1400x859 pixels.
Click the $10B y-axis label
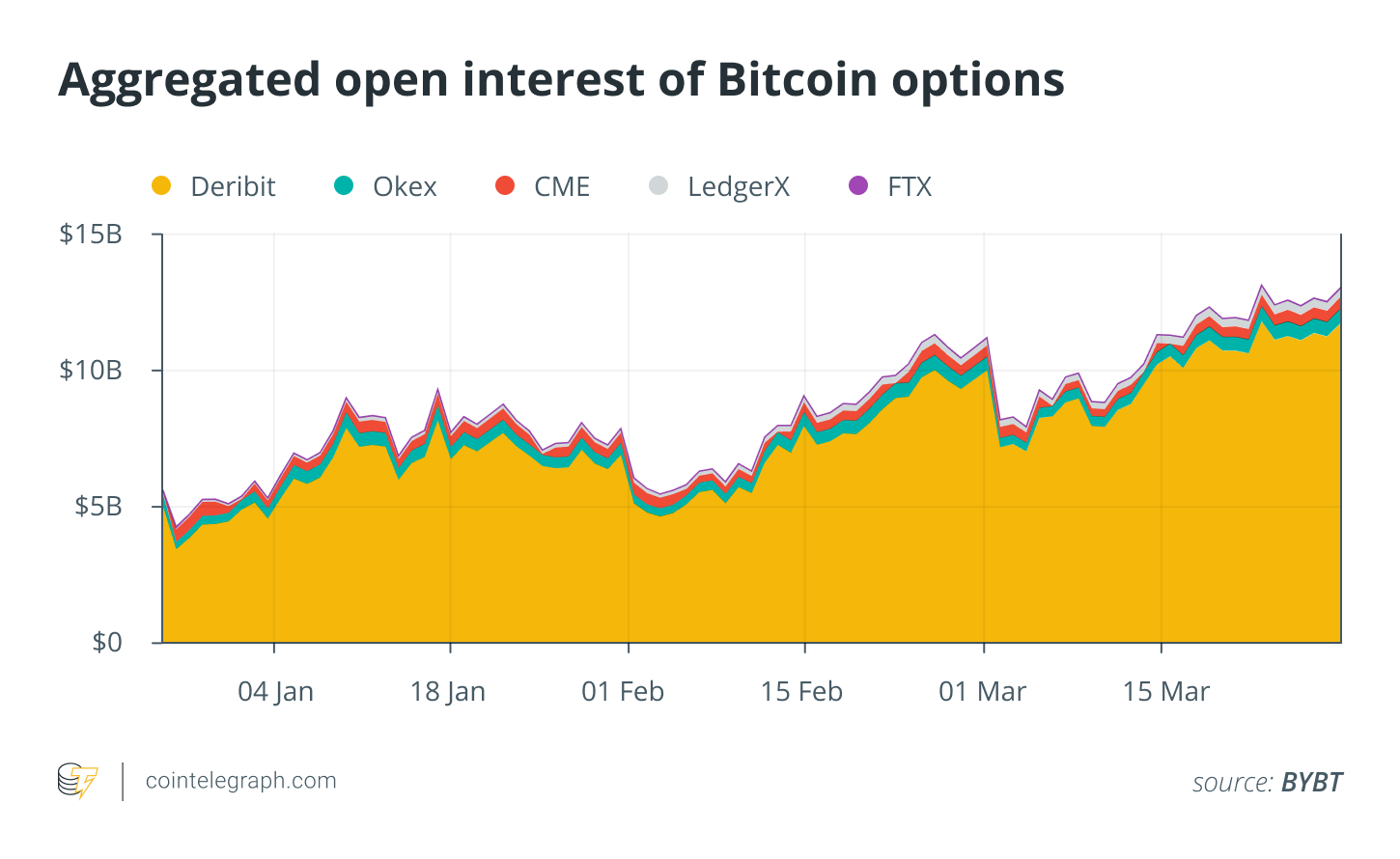coord(91,370)
